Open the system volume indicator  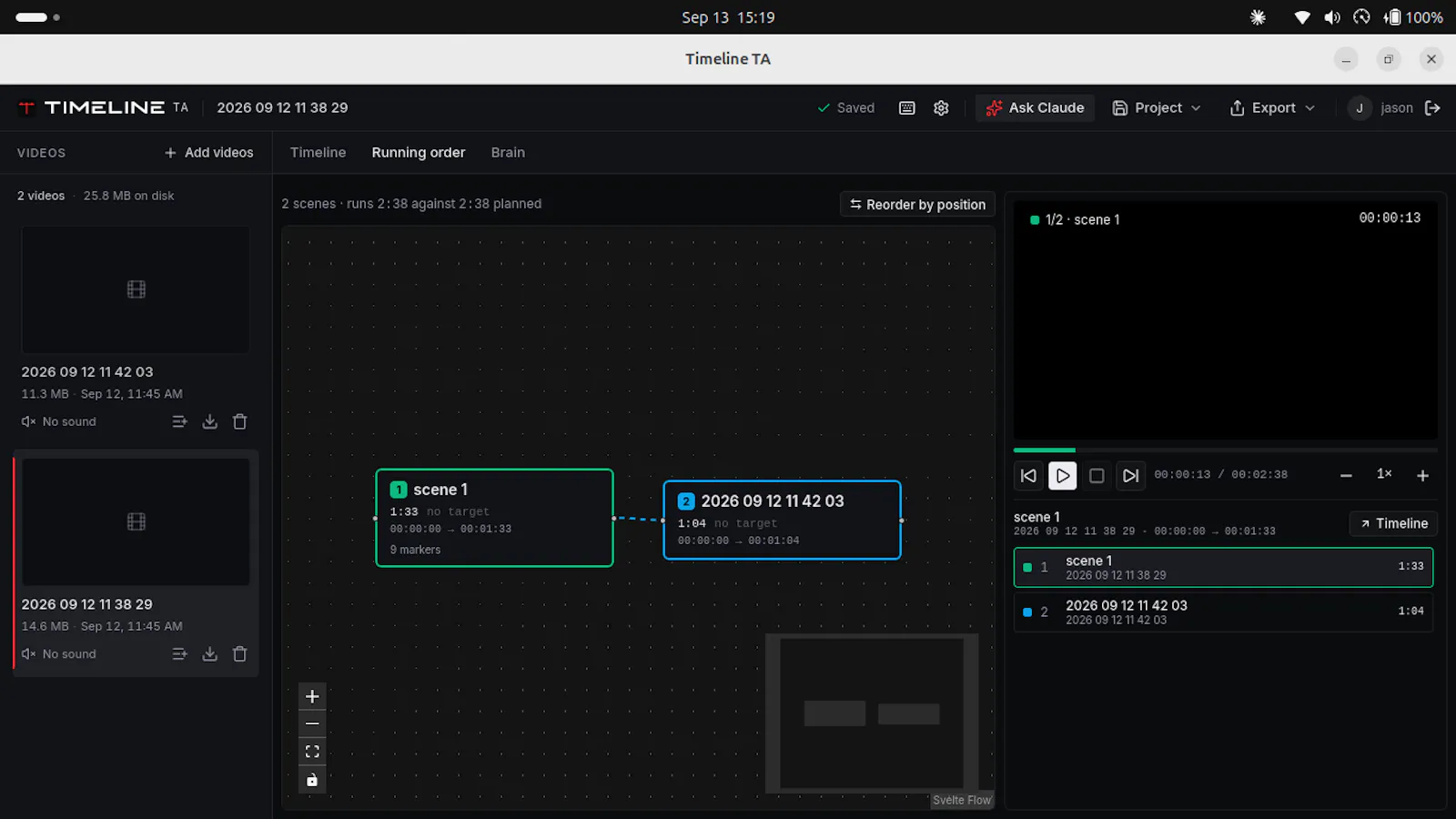1332,17
